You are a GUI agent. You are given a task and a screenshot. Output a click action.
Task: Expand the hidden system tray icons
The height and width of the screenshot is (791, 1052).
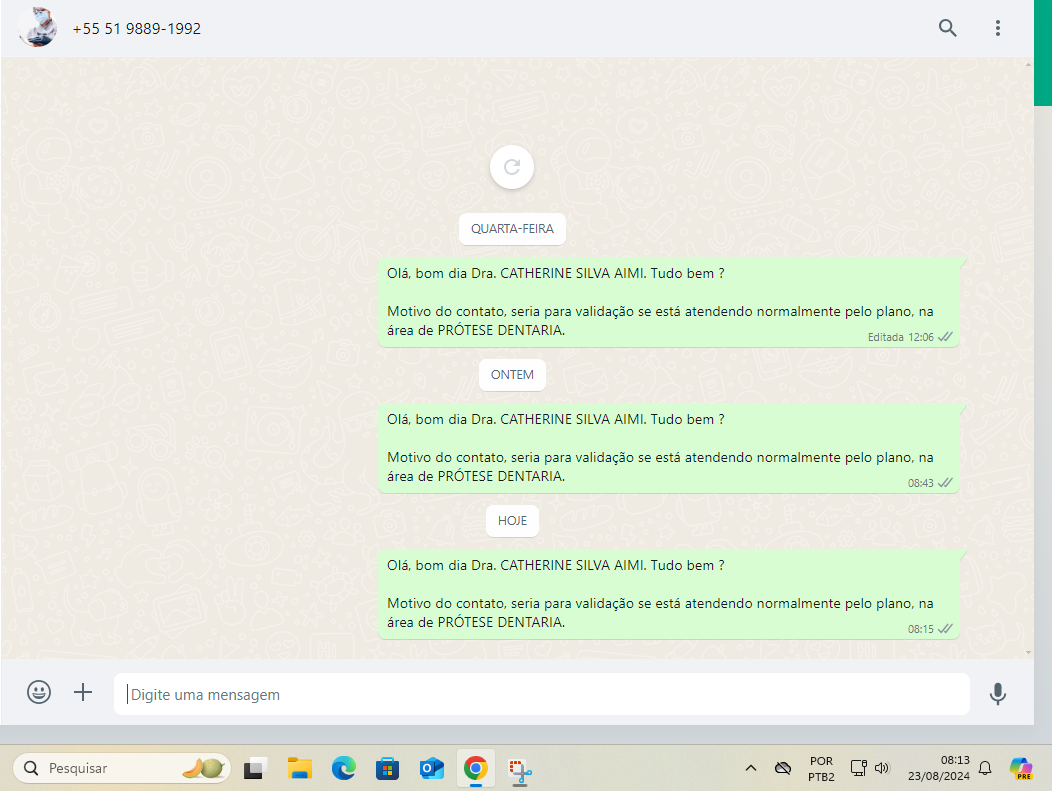pos(750,768)
